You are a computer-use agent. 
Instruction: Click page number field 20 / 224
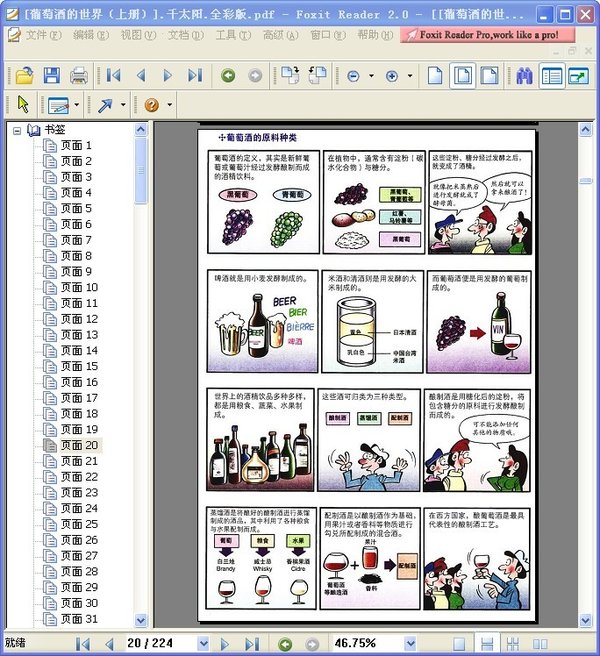[161, 643]
